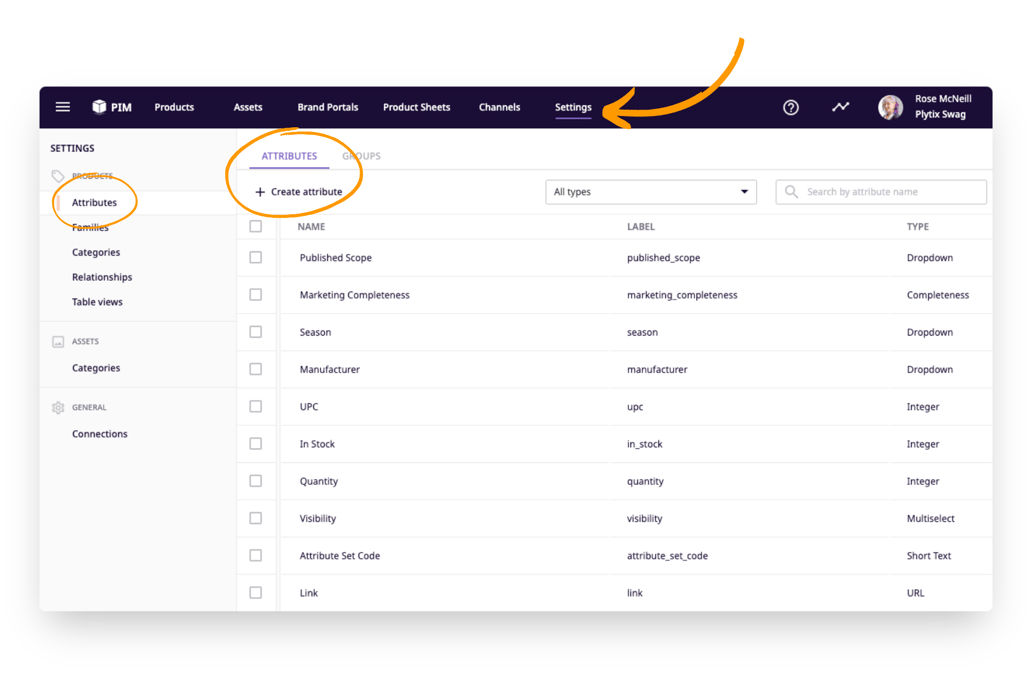Viewport: 1032px width, 698px height.
Task: Check the select-all checkbox in table header
Action: (256, 227)
